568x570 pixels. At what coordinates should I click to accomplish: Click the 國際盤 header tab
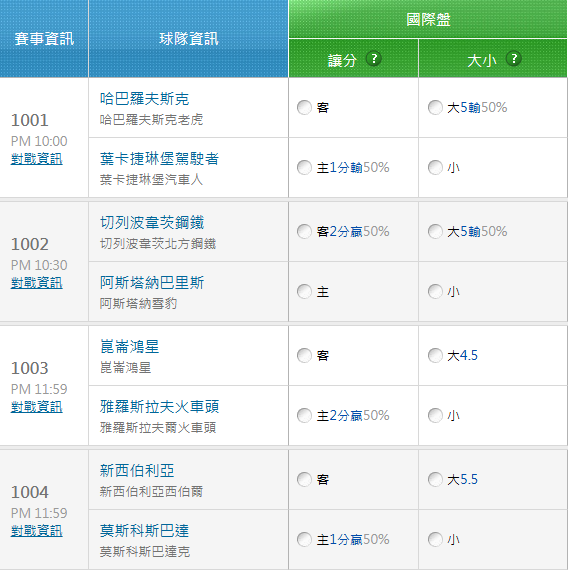428,19
